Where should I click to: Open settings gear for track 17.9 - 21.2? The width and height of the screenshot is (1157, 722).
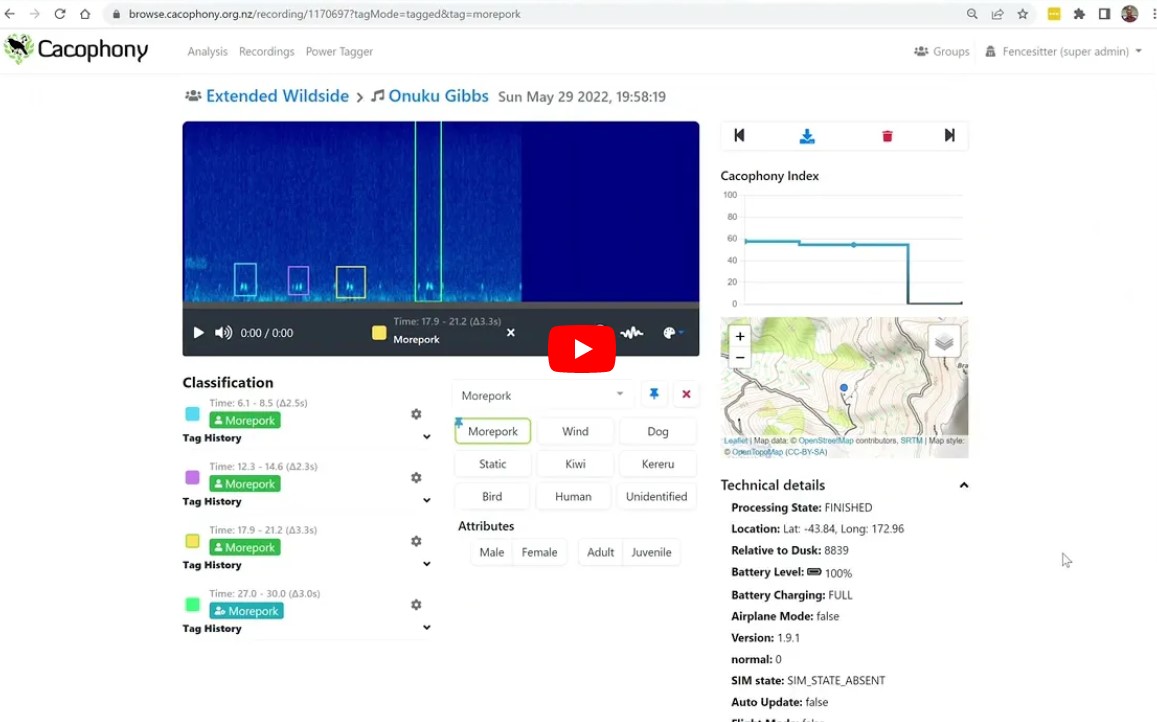[416, 541]
